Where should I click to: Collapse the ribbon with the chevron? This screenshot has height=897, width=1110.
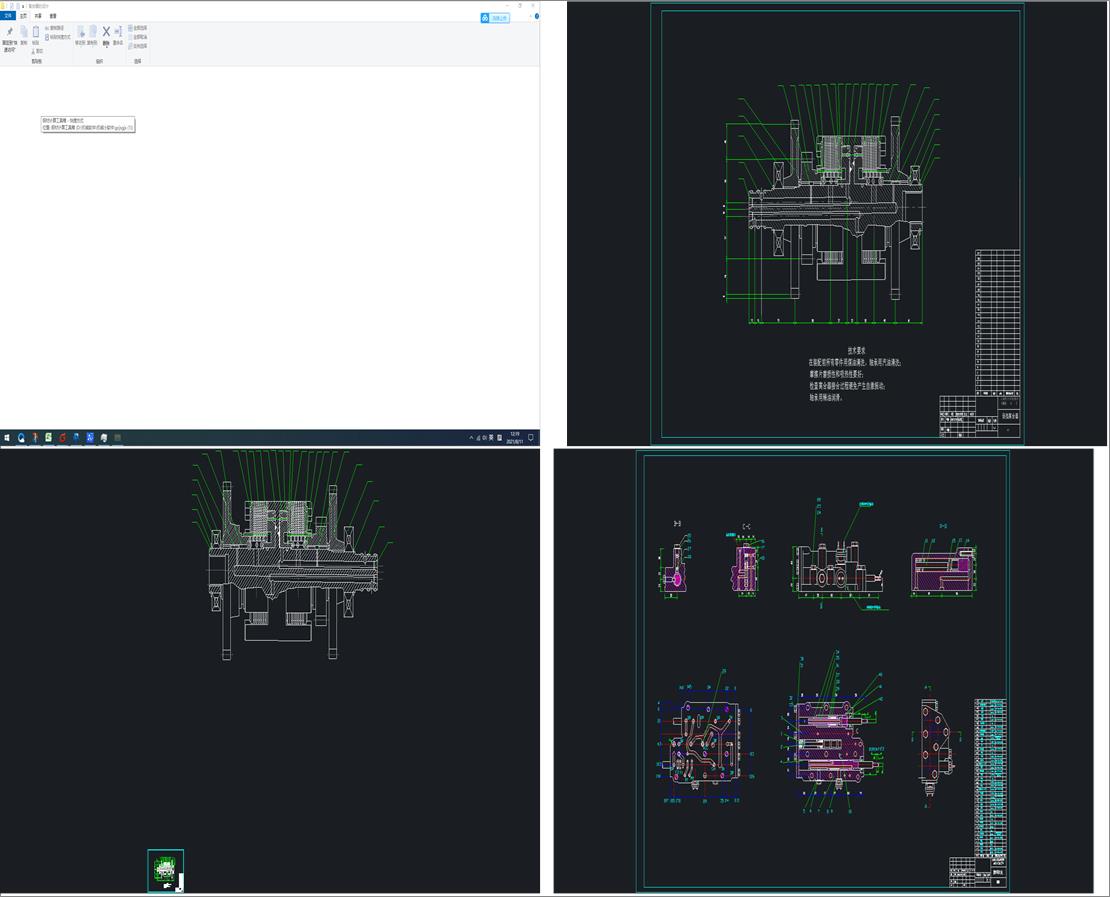pos(530,16)
